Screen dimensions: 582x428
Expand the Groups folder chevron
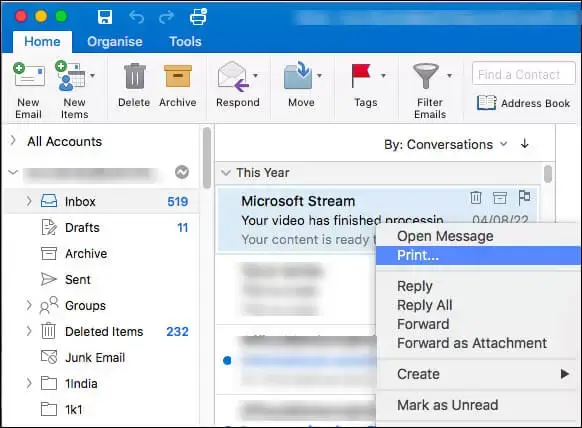(29, 305)
